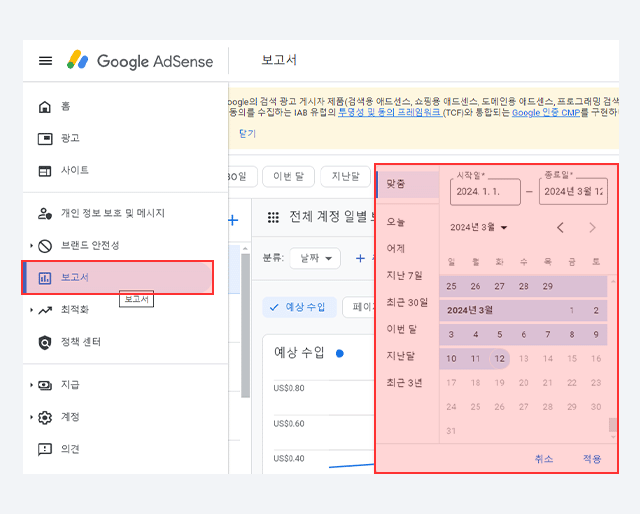
Task: Click the Google AdSense logo
Action: [140, 61]
